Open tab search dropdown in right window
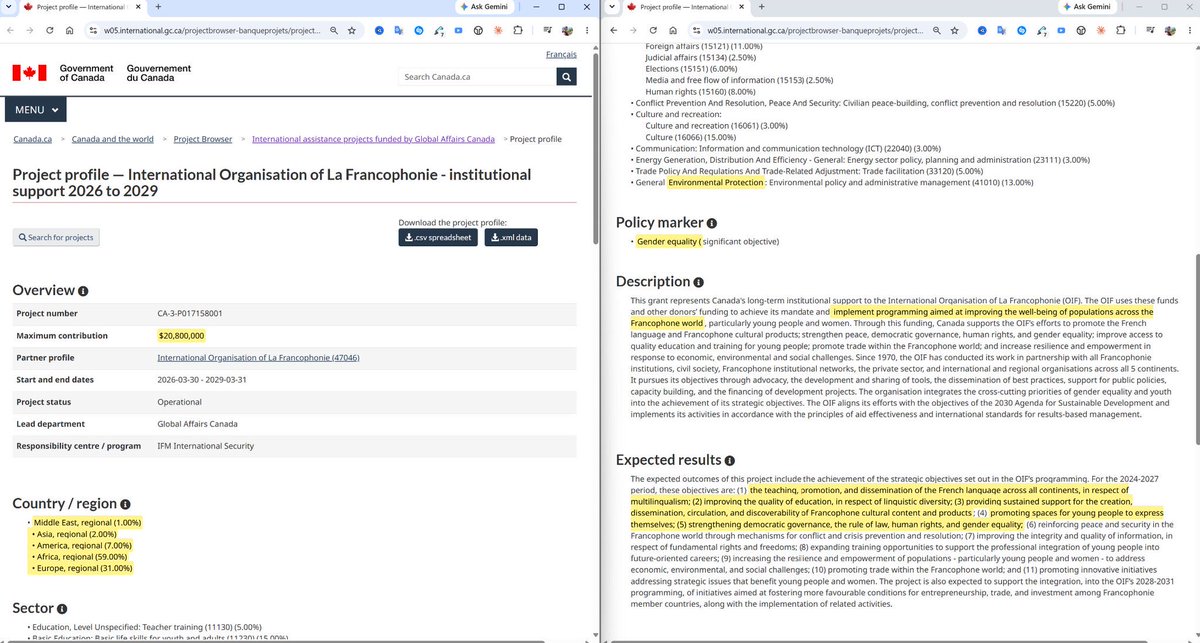Screen dimensions: 1200x643 [x=613, y=6]
